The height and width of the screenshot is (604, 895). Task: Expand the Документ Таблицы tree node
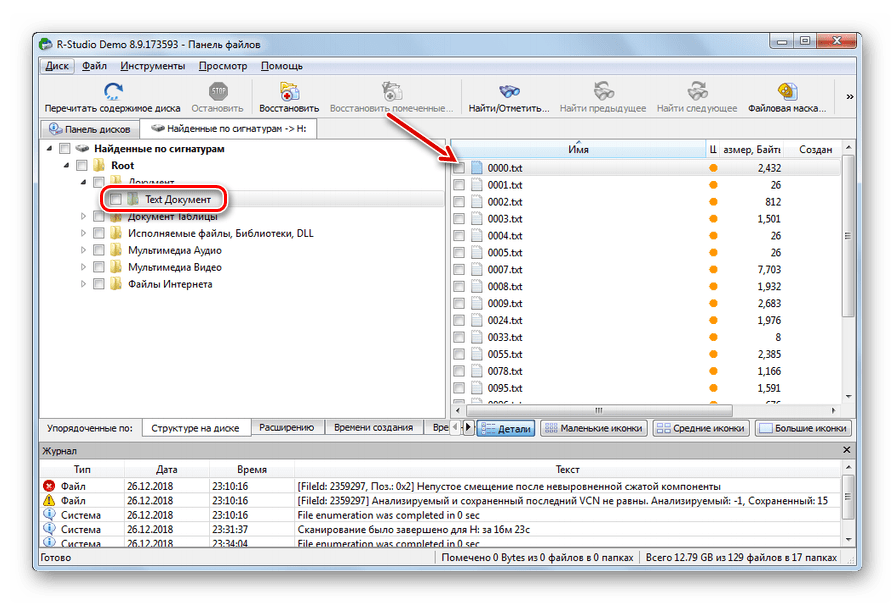click(x=84, y=217)
